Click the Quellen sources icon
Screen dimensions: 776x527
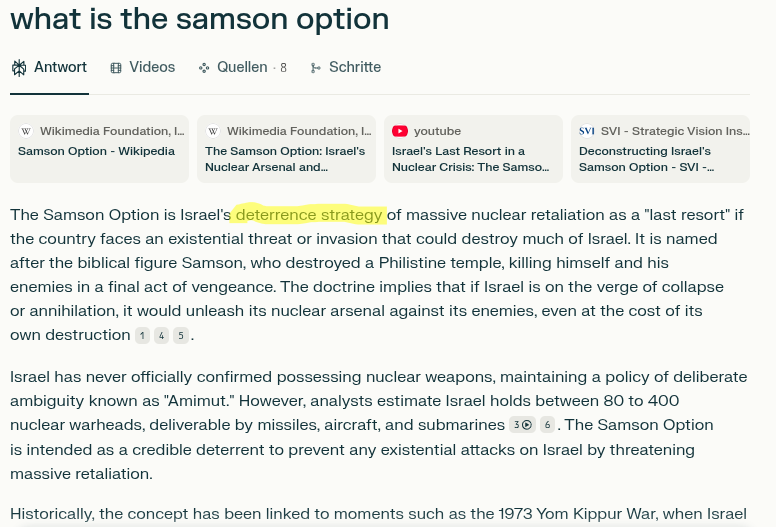point(203,68)
